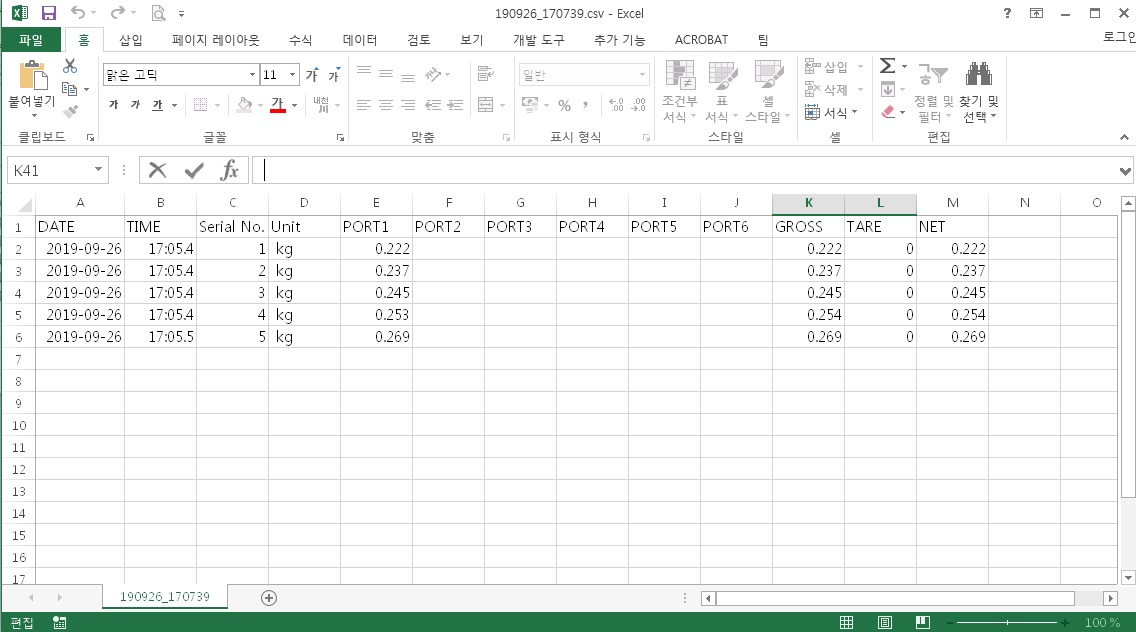Expand the Name Box dropdown arrow
1136x632 pixels.
pos(98,170)
